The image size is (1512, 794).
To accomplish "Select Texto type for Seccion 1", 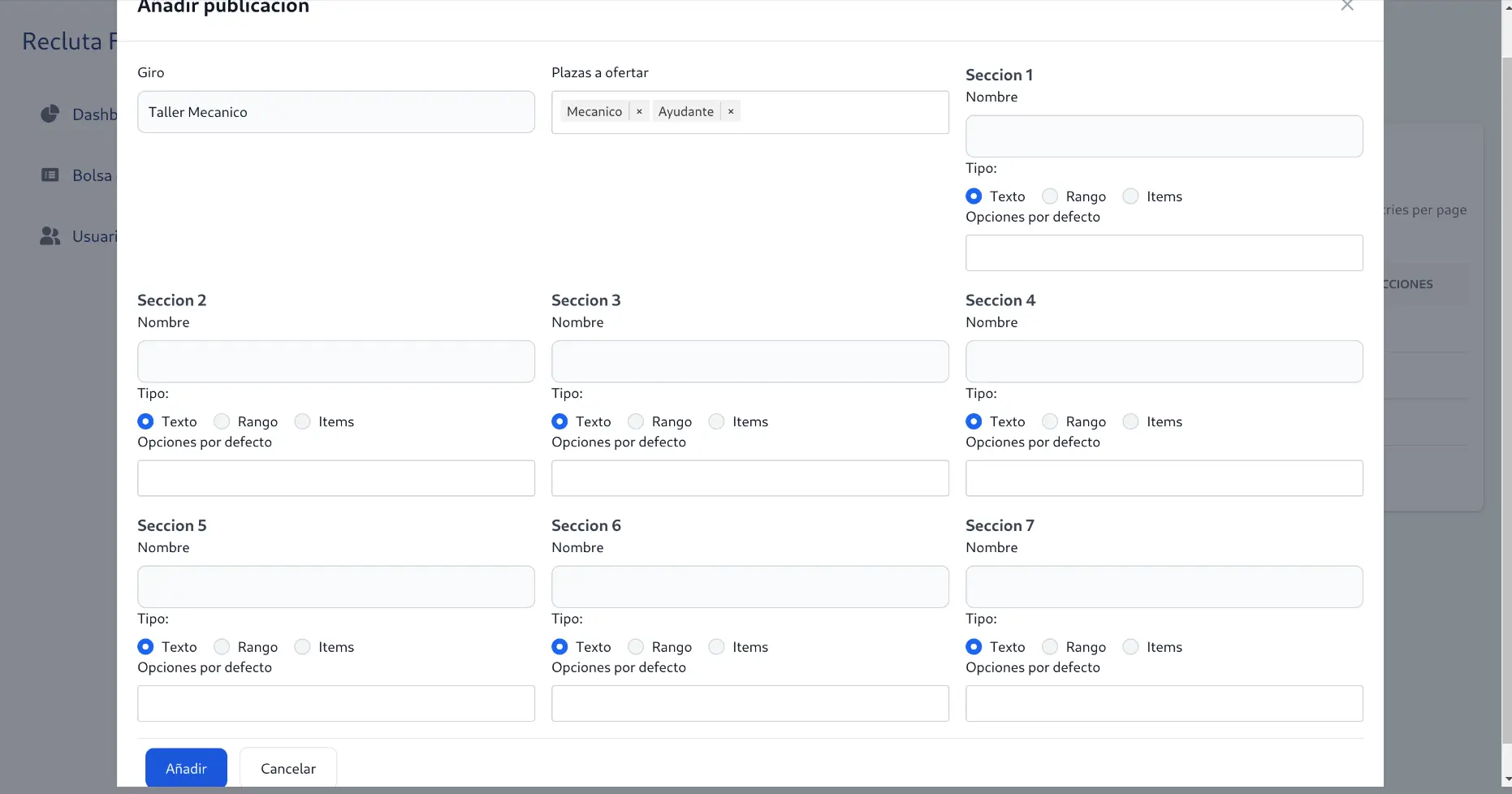I will coord(974,196).
